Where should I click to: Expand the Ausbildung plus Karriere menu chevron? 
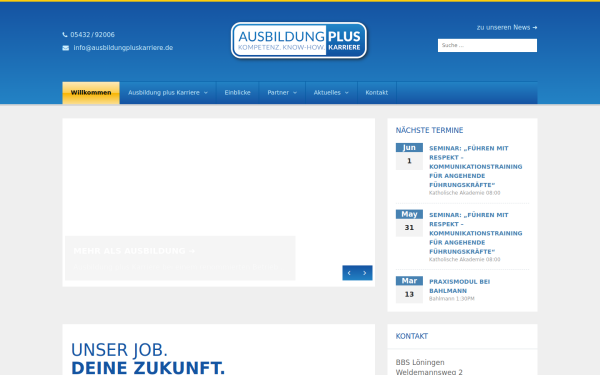(x=206, y=93)
